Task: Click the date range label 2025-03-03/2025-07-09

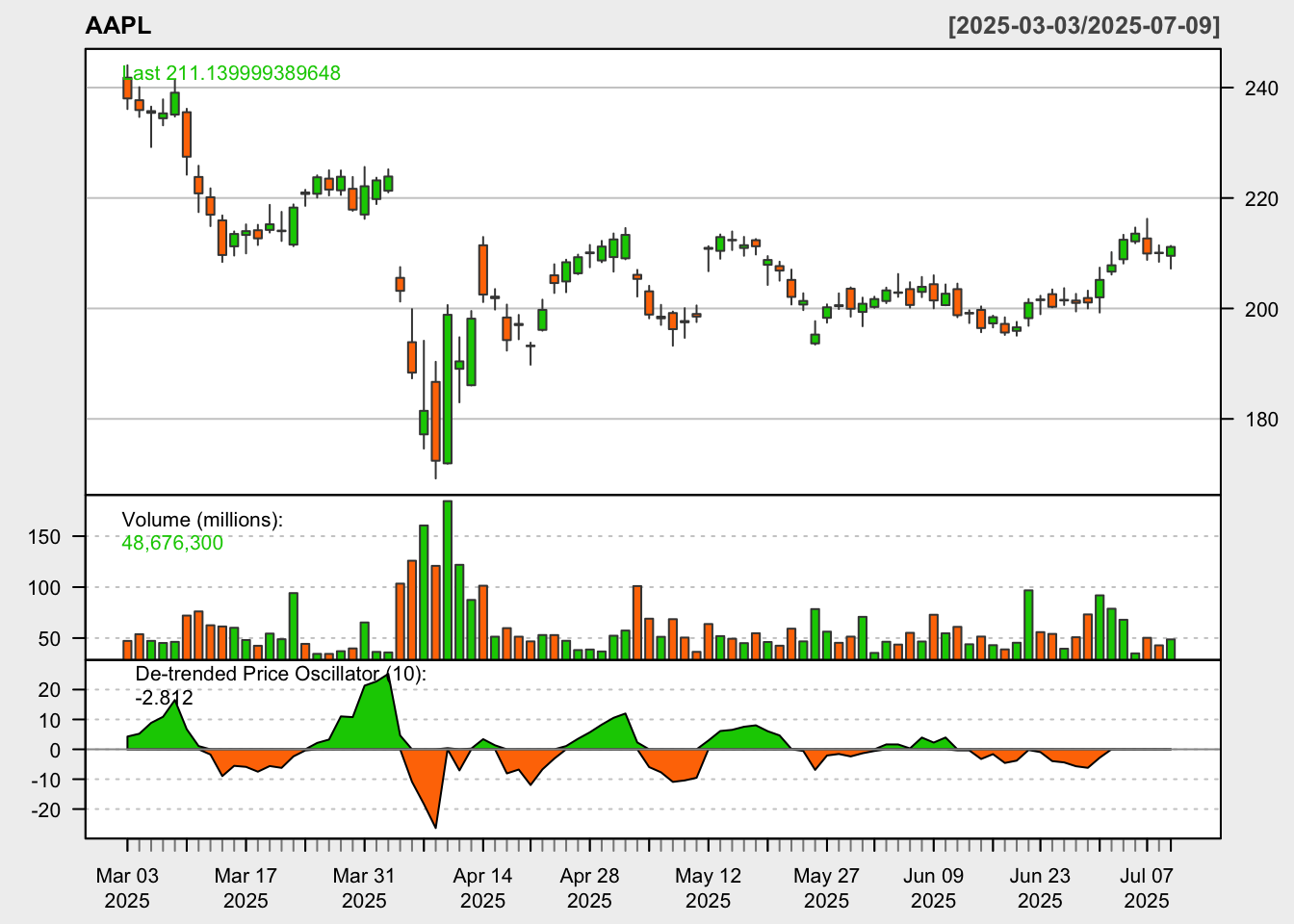Action: (x=1084, y=26)
